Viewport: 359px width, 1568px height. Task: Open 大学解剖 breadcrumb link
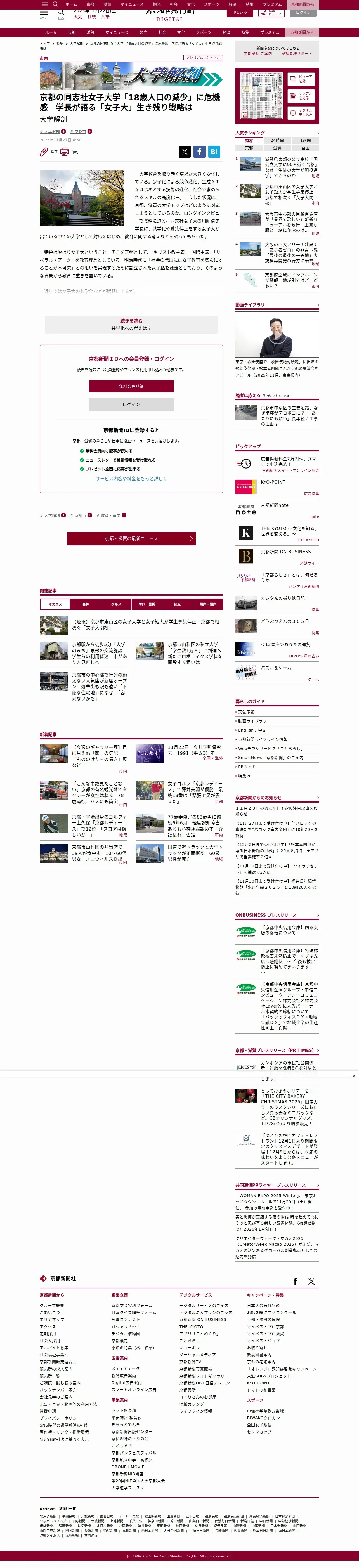click(76, 44)
